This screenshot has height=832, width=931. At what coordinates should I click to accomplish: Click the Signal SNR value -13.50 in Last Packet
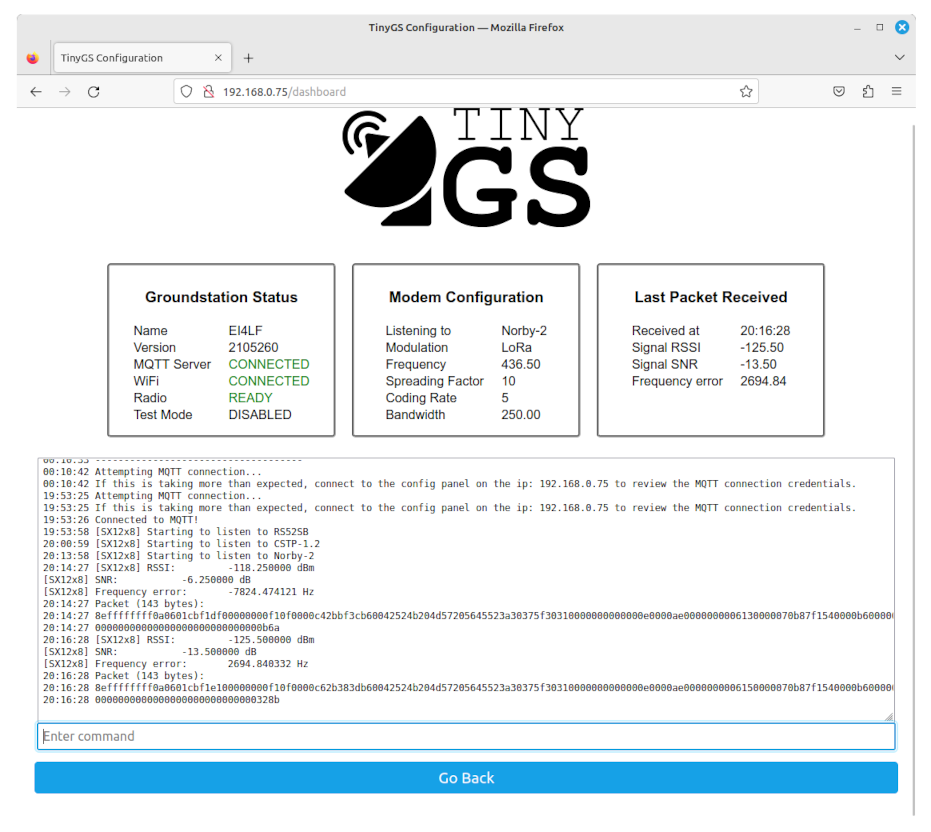click(x=758, y=364)
